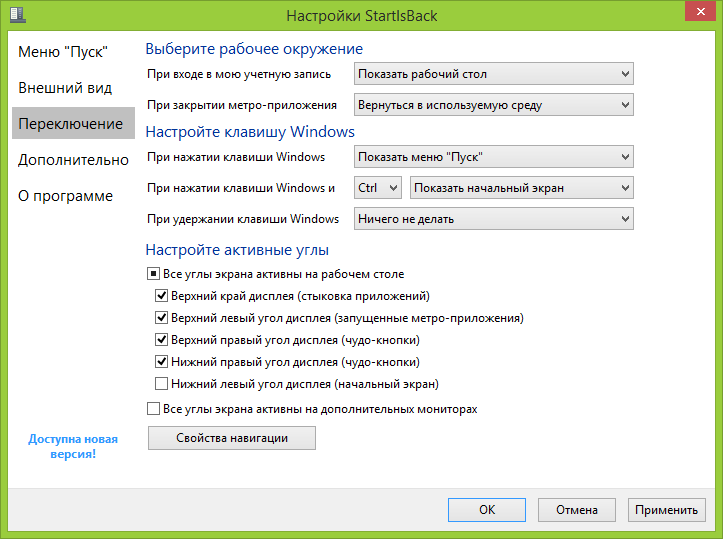Click the Выберите рабочее окружение heading
The height and width of the screenshot is (539, 723).
[254, 49]
